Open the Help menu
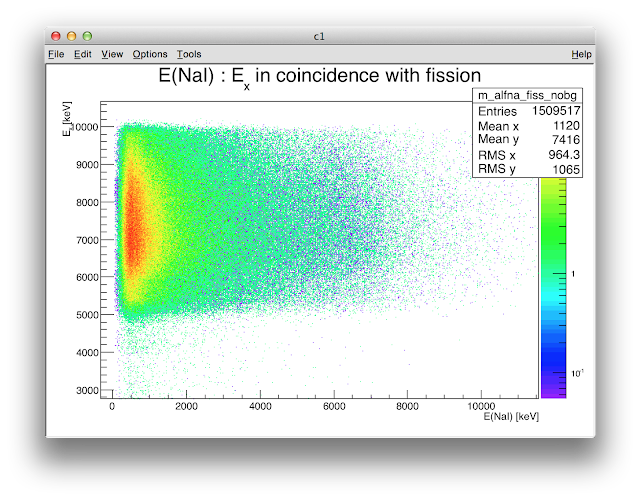Viewport: 640px width, 500px height. tap(581, 54)
